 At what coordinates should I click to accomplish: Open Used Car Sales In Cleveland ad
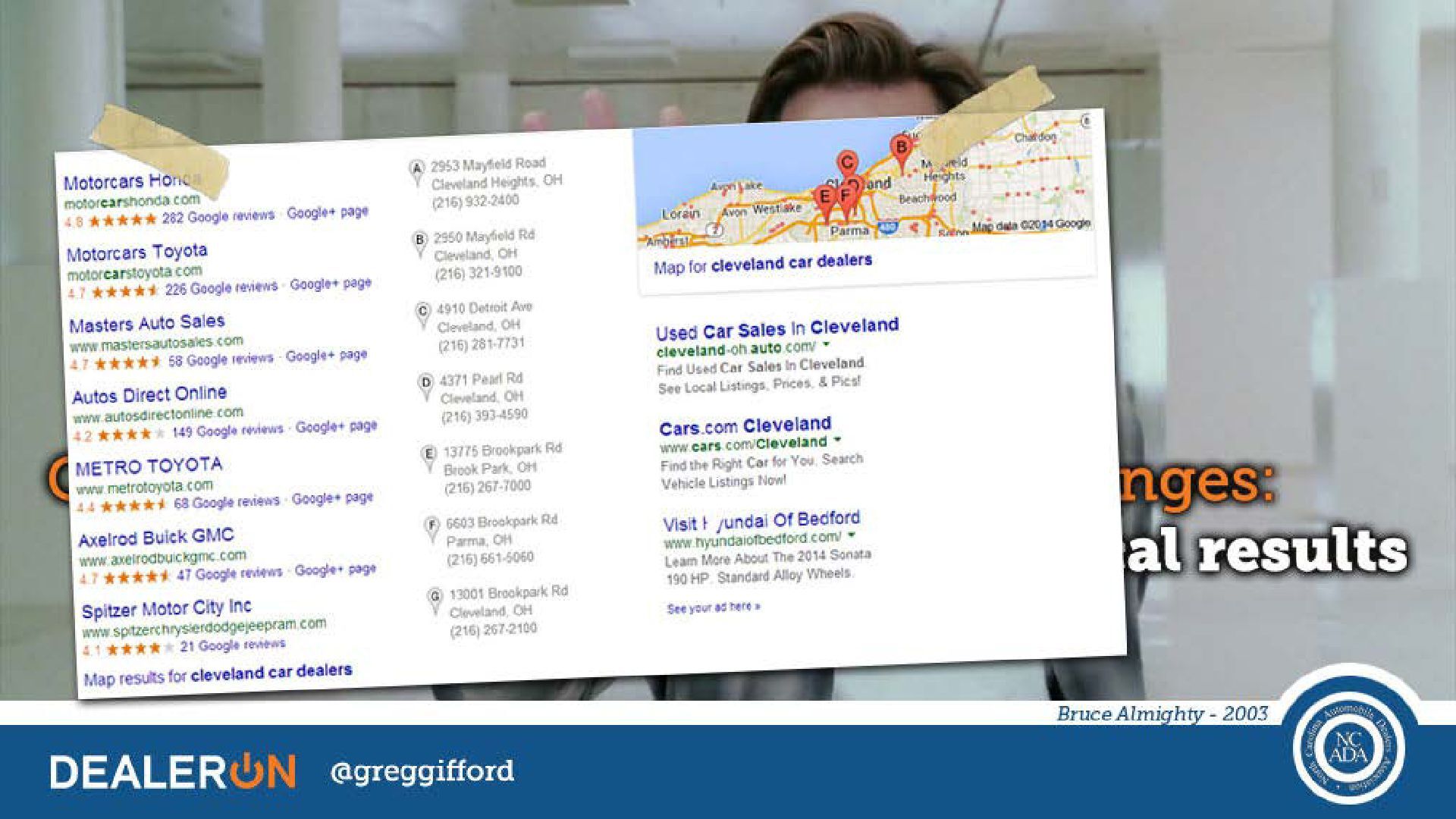(777, 329)
